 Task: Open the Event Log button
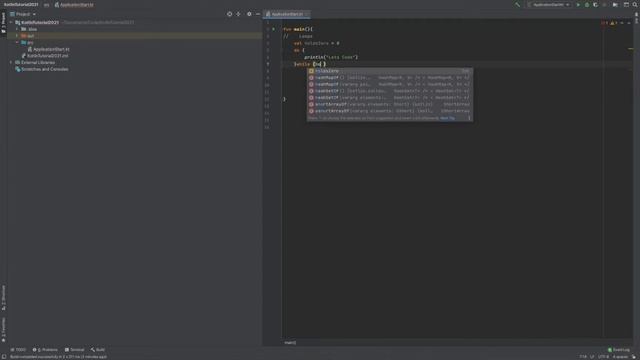coord(619,350)
